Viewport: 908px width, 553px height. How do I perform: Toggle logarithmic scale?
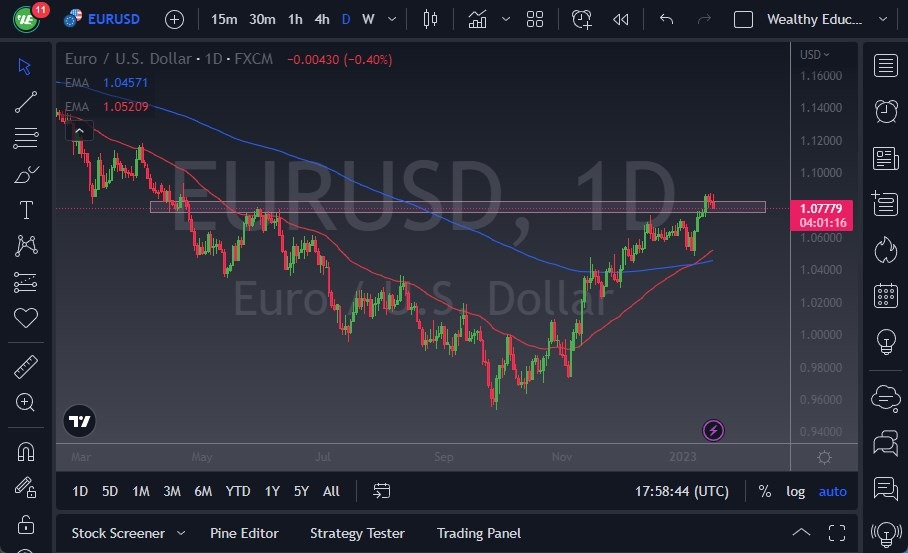(795, 491)
